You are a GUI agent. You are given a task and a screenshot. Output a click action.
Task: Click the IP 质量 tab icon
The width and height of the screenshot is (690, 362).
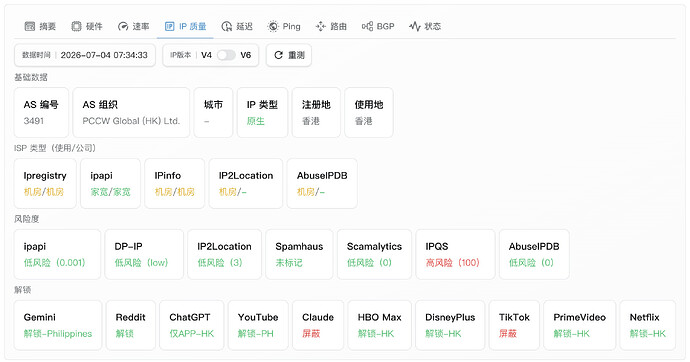[x=169, y=26]
